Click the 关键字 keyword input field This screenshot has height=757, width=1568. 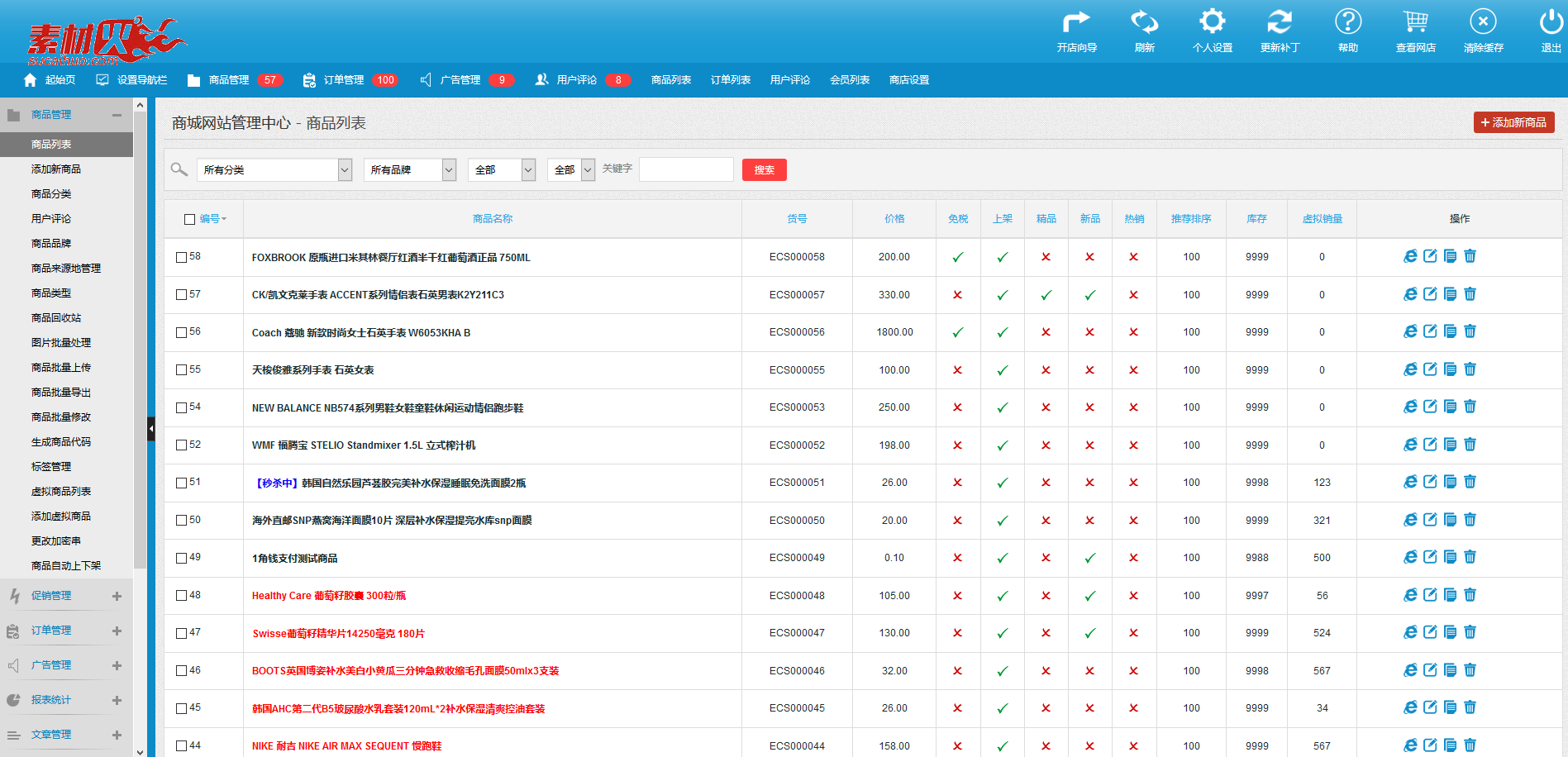[x=686, y=169]
